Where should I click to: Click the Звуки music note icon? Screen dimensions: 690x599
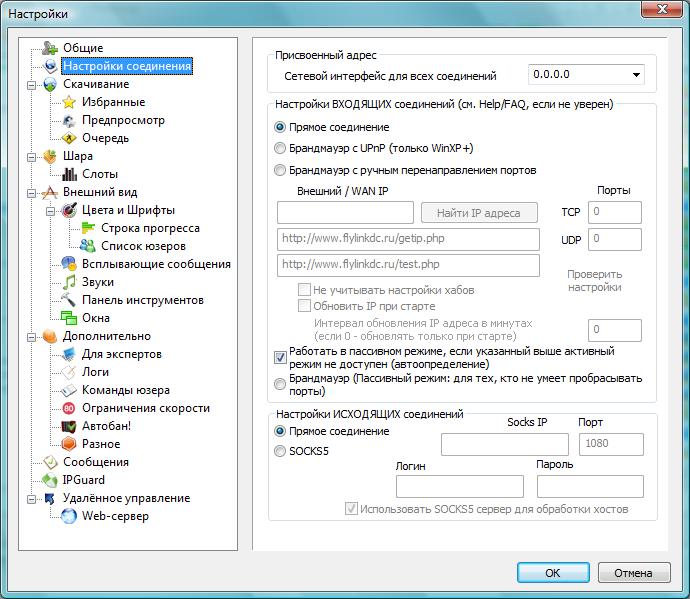[x=69, y=282]
